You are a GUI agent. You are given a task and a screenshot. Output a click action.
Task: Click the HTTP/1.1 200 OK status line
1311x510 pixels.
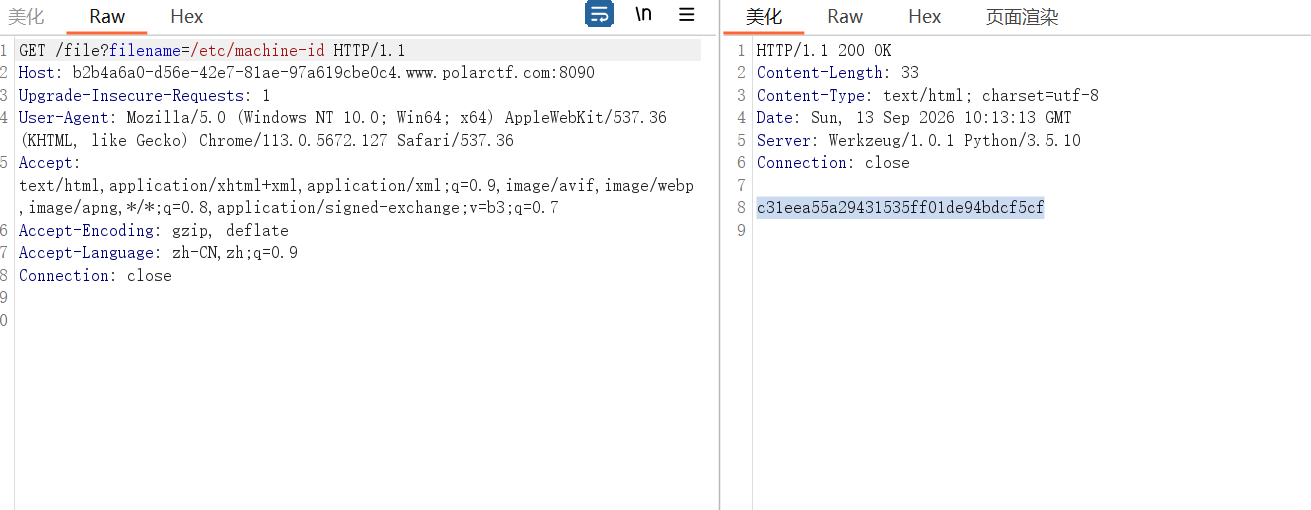tap(824, 50)
